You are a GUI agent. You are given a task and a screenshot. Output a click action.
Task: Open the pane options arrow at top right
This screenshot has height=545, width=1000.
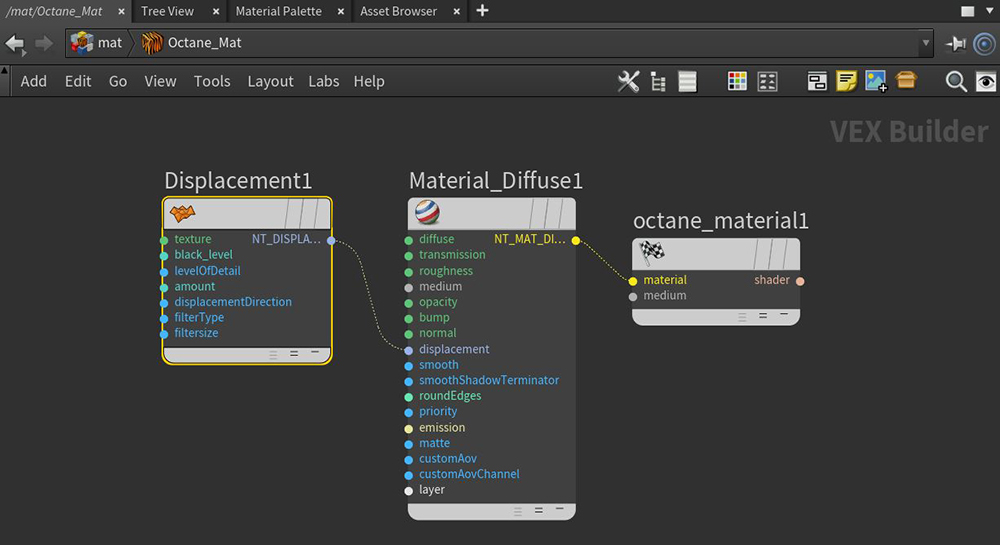click(x=989, y=11)
